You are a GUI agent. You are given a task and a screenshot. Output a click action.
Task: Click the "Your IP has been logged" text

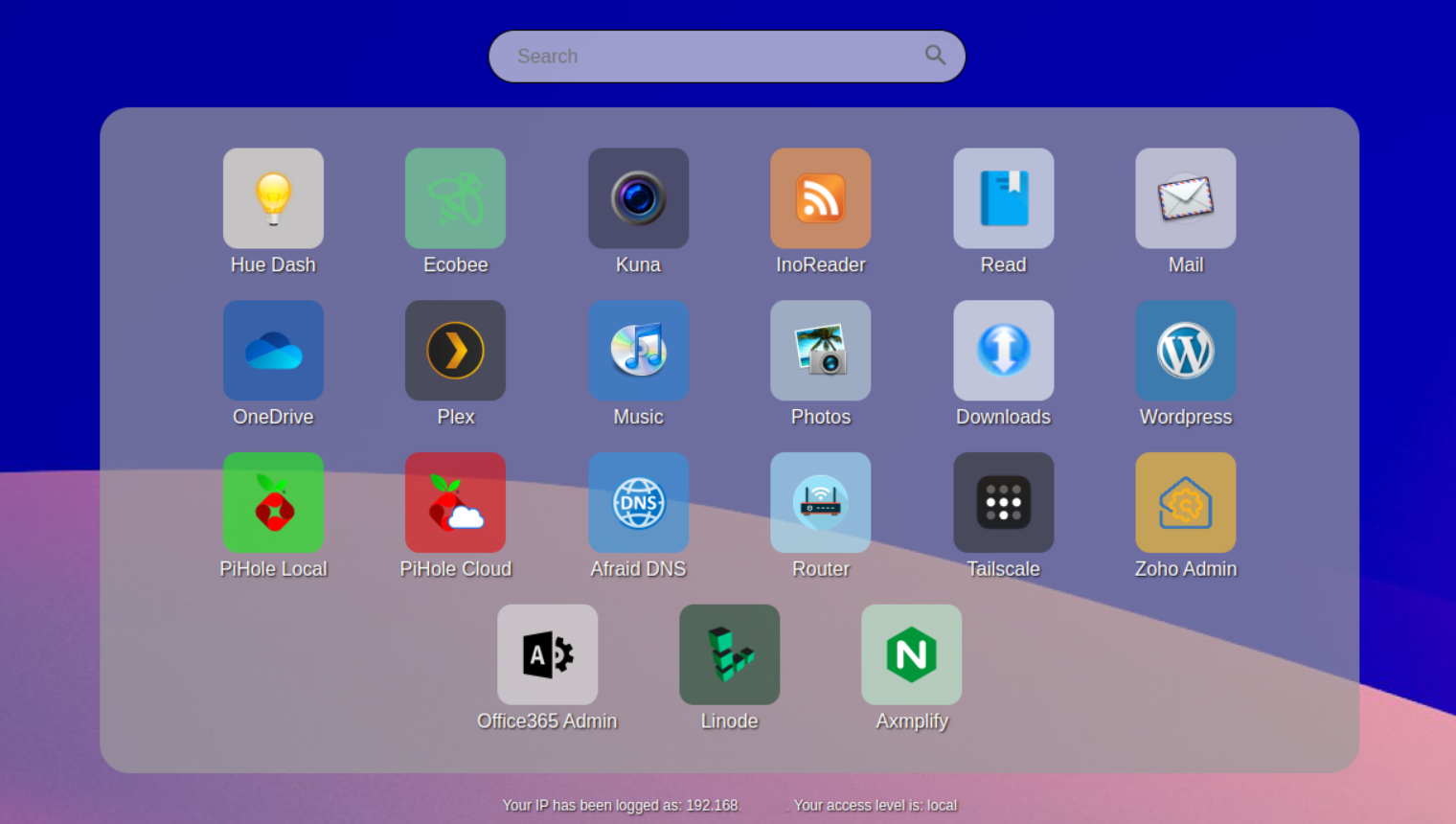click(x=621, y=806)
